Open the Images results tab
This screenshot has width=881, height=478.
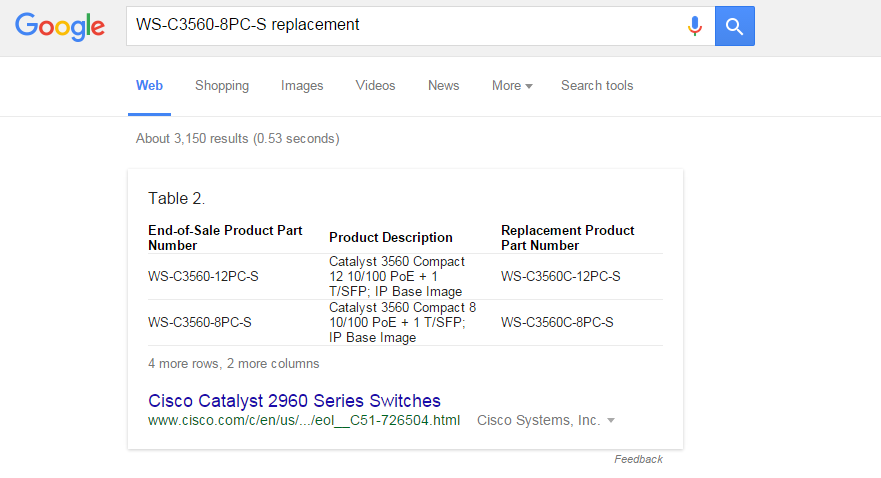point(302,85)
